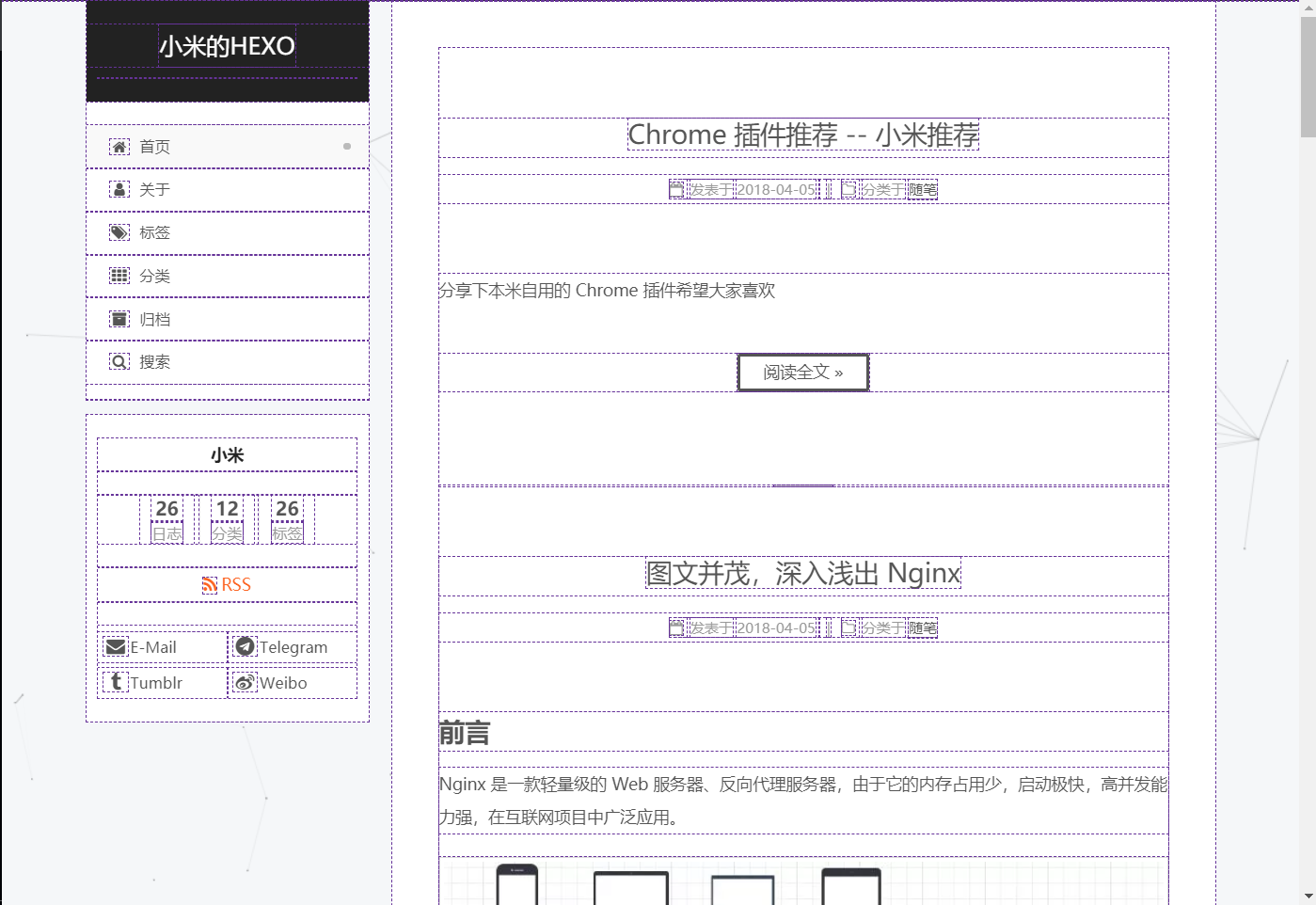The width and height of the screenshot is (1316, 905).
Task: Click the tags icon beside 标签
Action: click(x=119, y=232)
